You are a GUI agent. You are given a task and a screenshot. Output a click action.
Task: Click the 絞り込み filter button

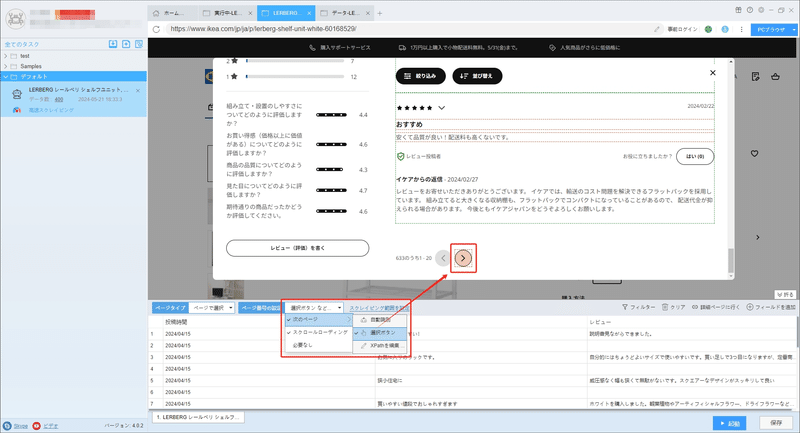pyautogui.click(x=420, y=76)
